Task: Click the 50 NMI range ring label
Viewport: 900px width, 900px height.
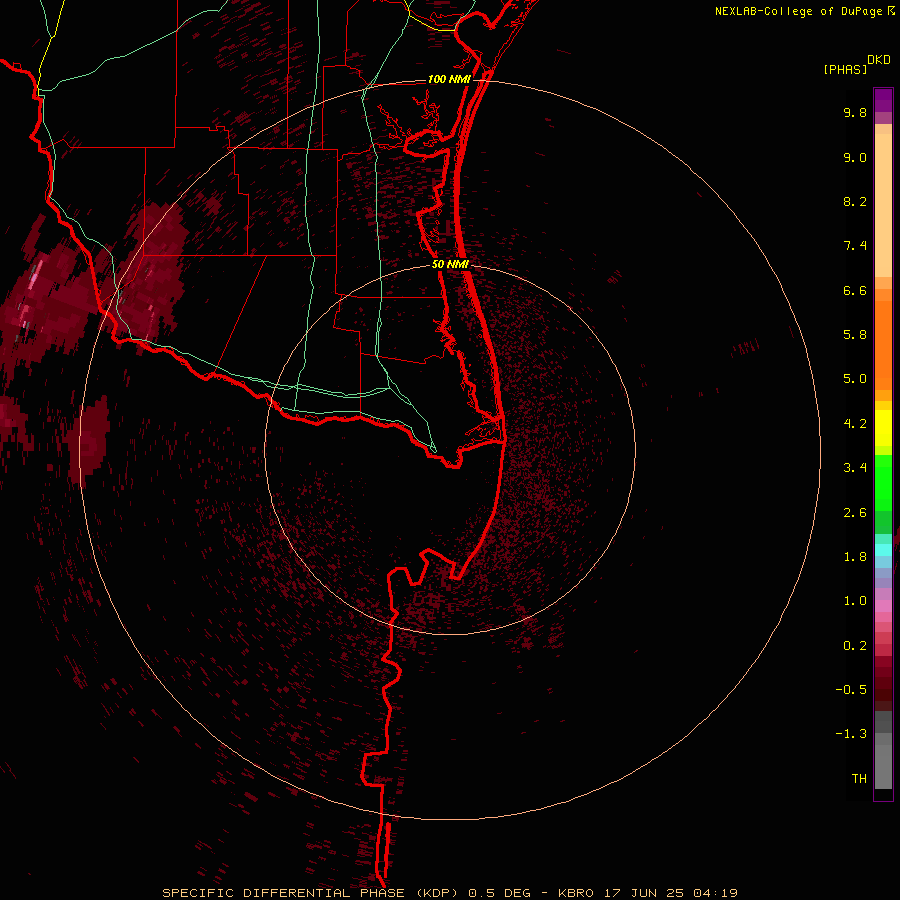Action: click(451, 264)
